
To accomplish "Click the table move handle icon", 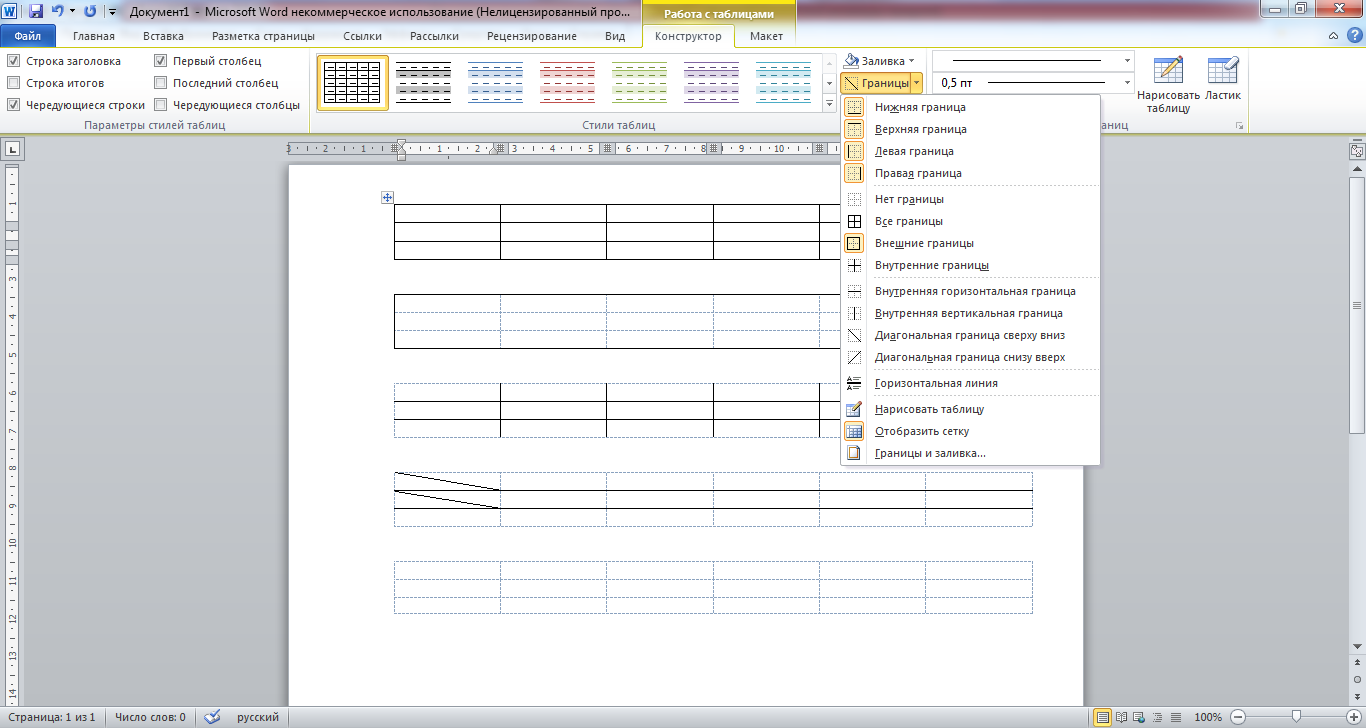I will 388,198.
